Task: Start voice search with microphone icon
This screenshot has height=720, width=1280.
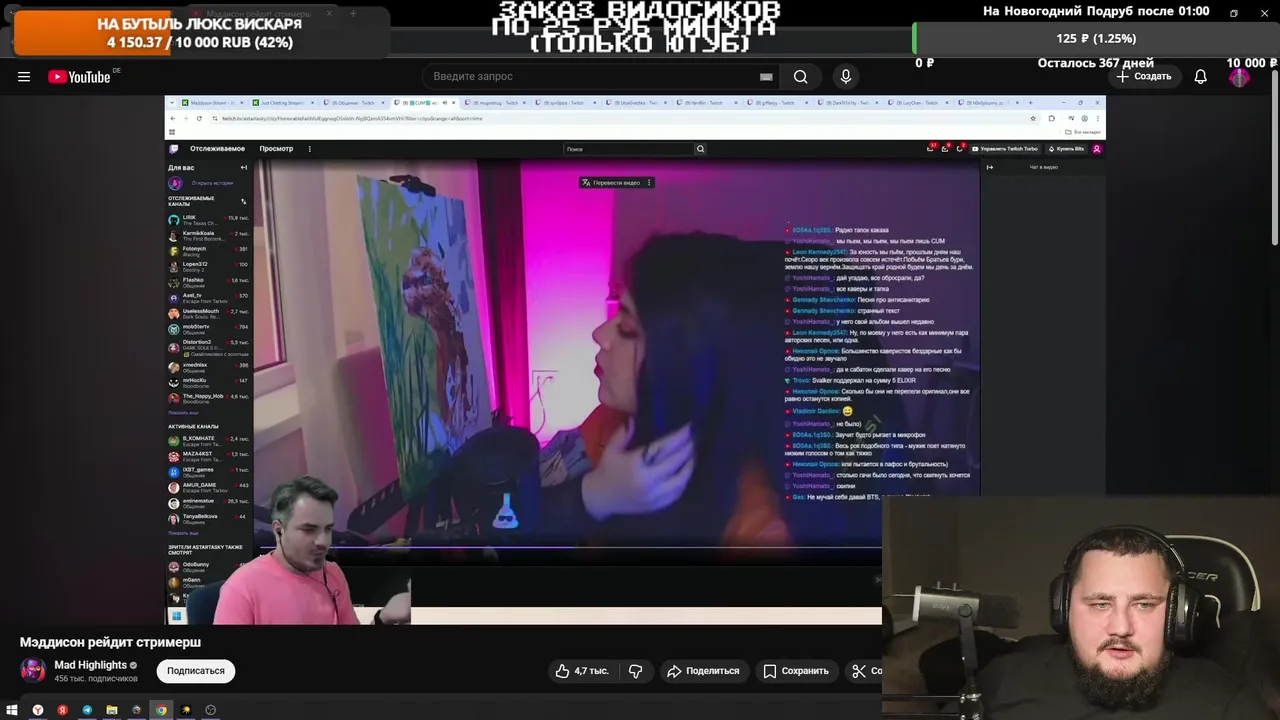Action: [x=846, y=76]
